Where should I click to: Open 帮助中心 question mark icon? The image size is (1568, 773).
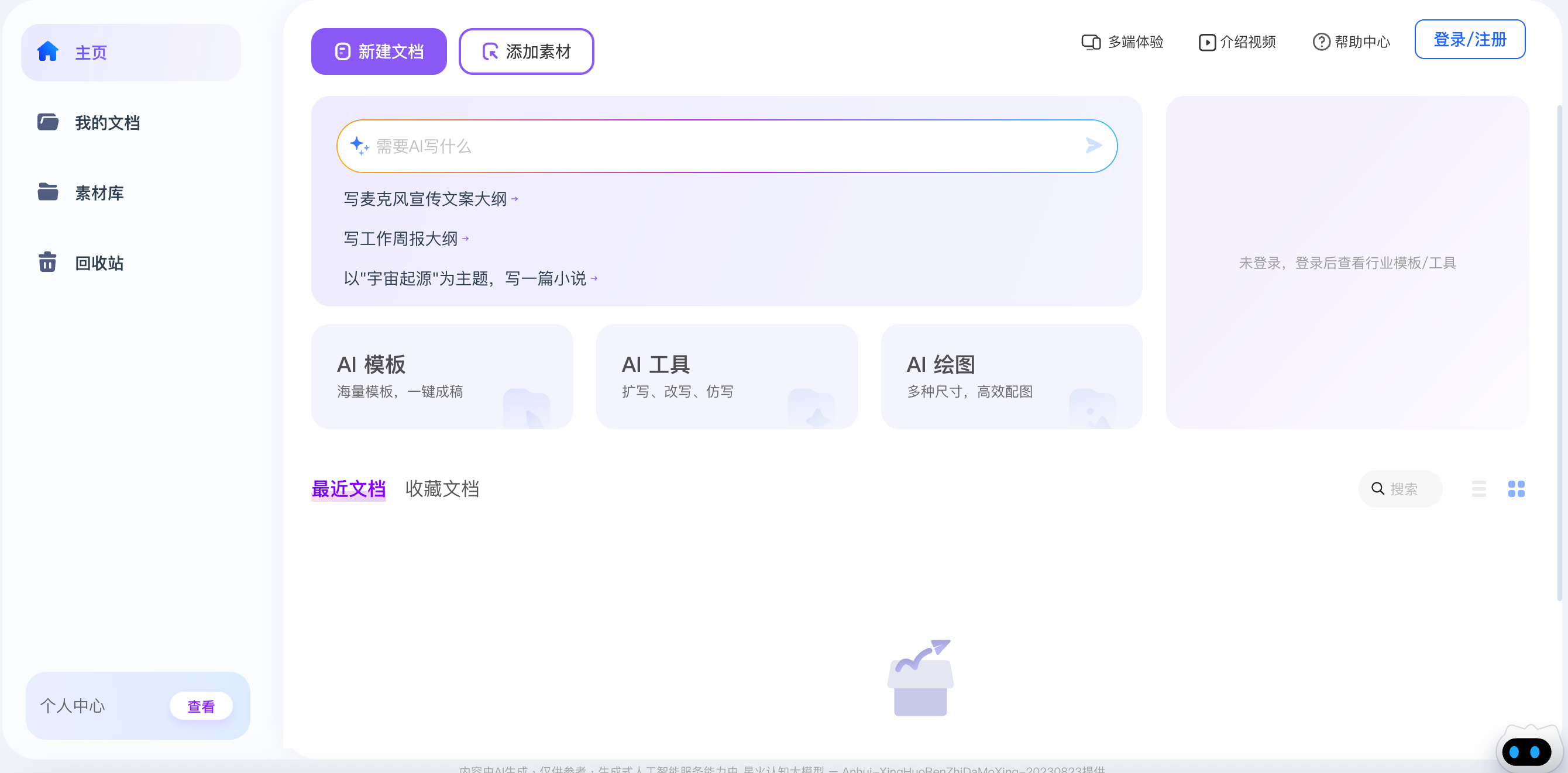(1321, 42)
